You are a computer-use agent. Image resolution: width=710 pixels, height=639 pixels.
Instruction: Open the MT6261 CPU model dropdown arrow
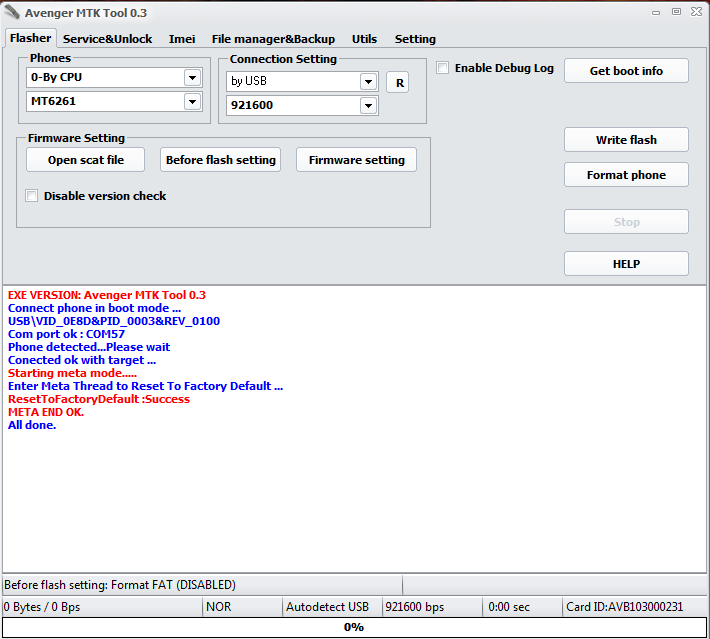point(192,101)
